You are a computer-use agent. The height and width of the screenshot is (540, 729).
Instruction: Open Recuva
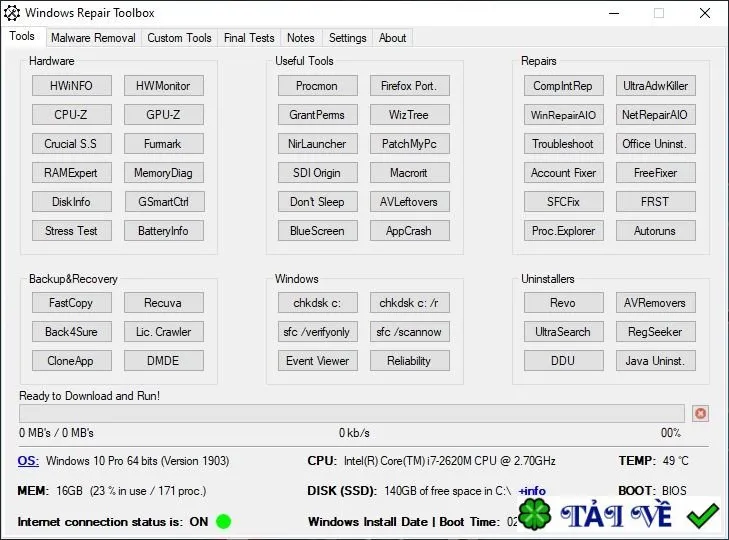pyautogui.click(x=164, y=303)
